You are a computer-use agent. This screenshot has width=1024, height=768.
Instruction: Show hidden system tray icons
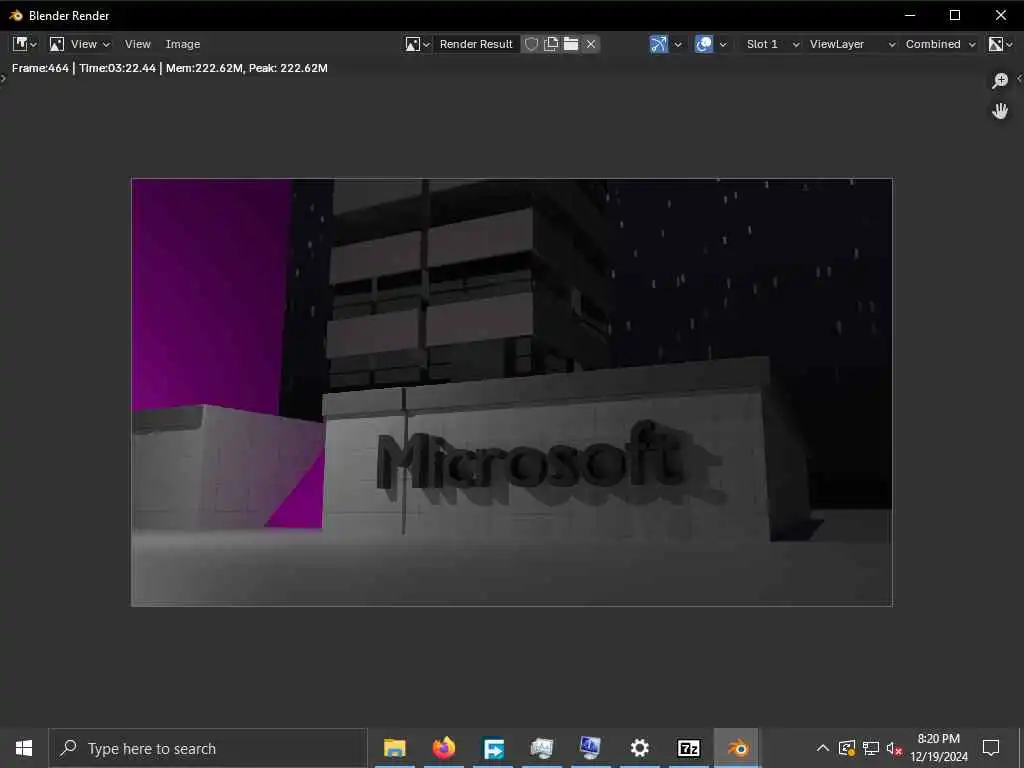click(x=823, y=748)
